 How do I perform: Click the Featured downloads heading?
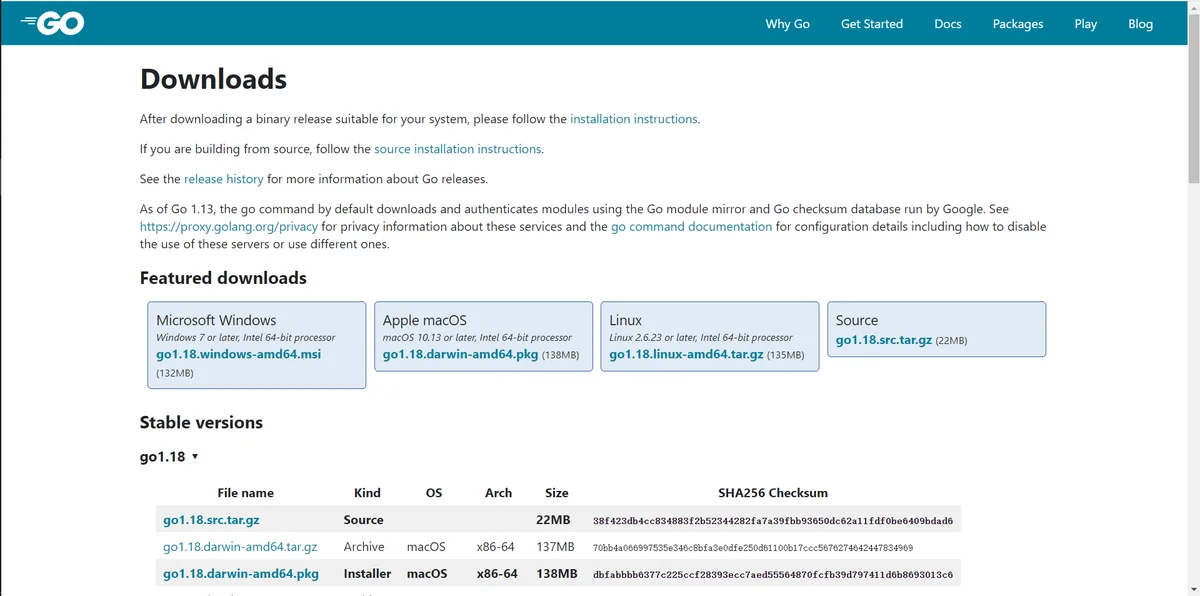[x=223, y=278]
